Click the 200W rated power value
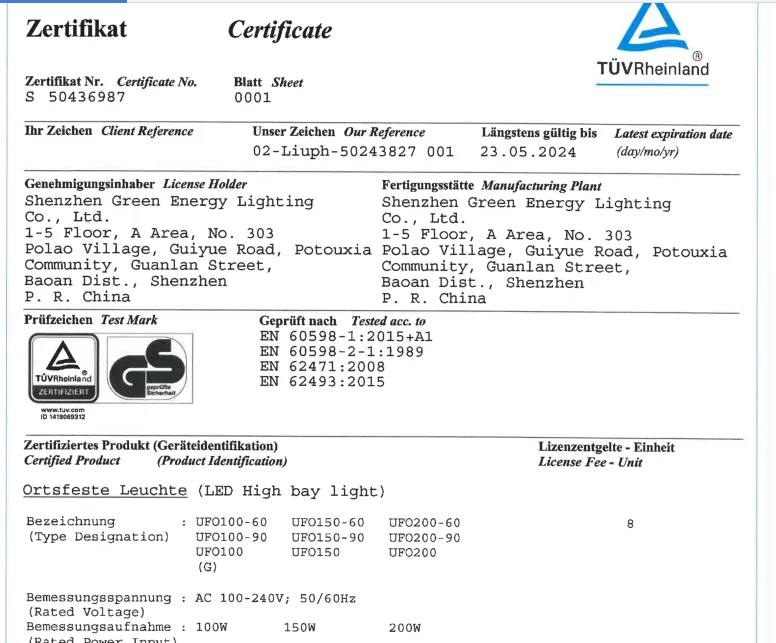Image resolution: width=776 pixels, height=643 pixels. tap(404, 627)
